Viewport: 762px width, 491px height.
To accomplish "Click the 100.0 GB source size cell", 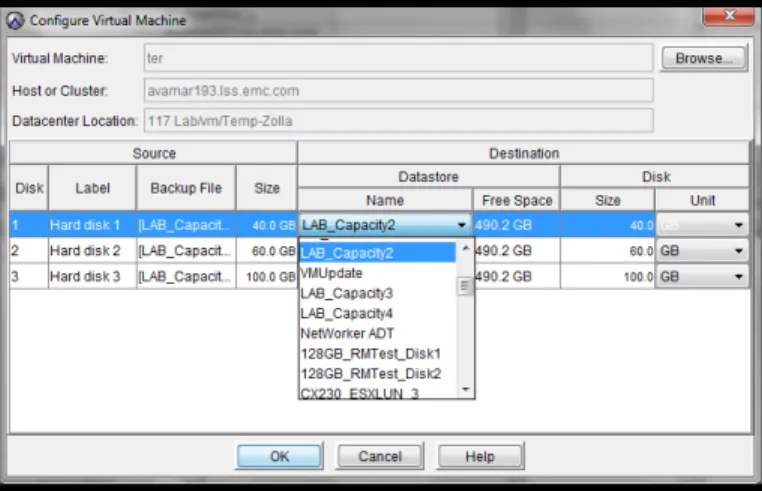I will pyautogui.click(x=266, y=277).
